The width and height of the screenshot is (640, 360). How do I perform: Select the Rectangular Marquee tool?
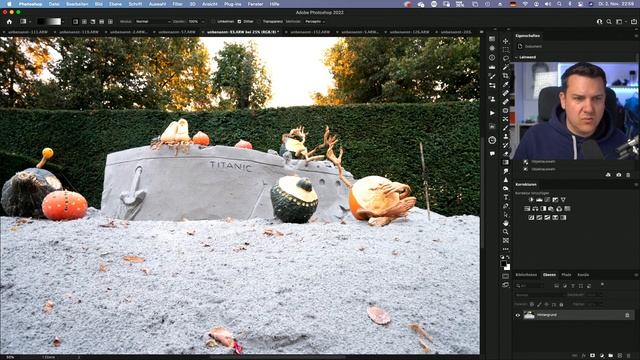(506, 50)
